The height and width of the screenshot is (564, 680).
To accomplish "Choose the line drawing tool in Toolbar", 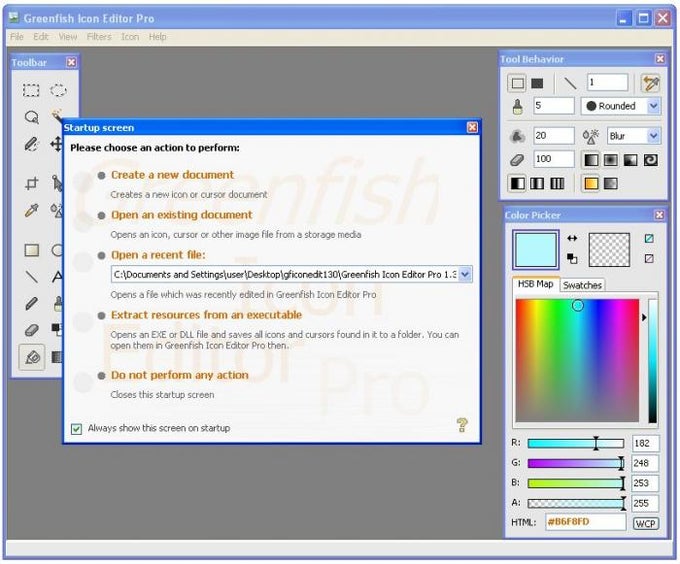I will 31,277.
